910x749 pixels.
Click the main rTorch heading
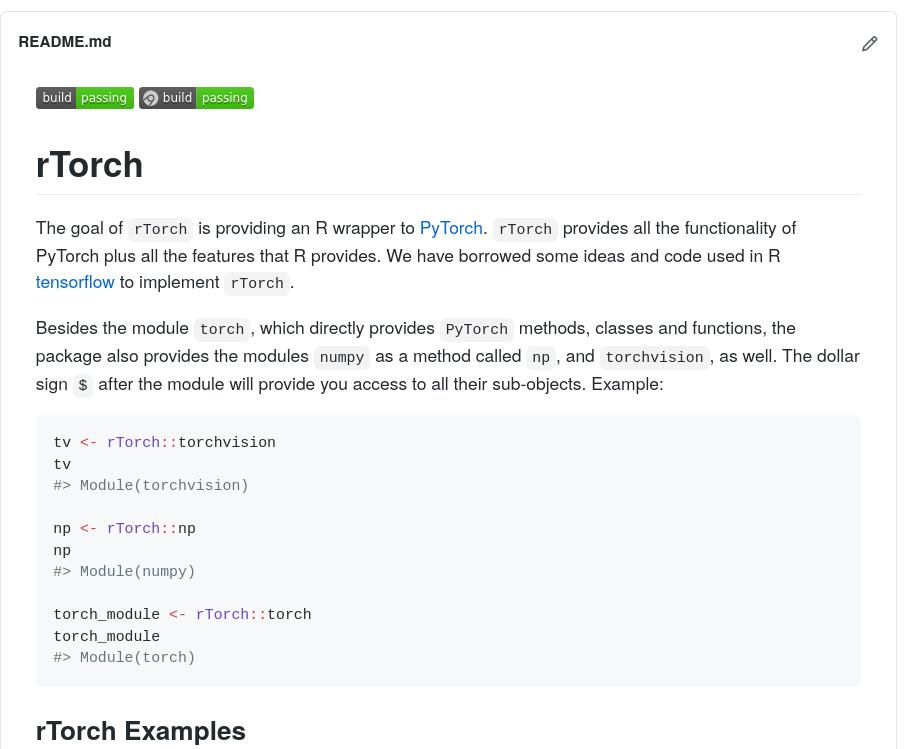click(89, 165)
